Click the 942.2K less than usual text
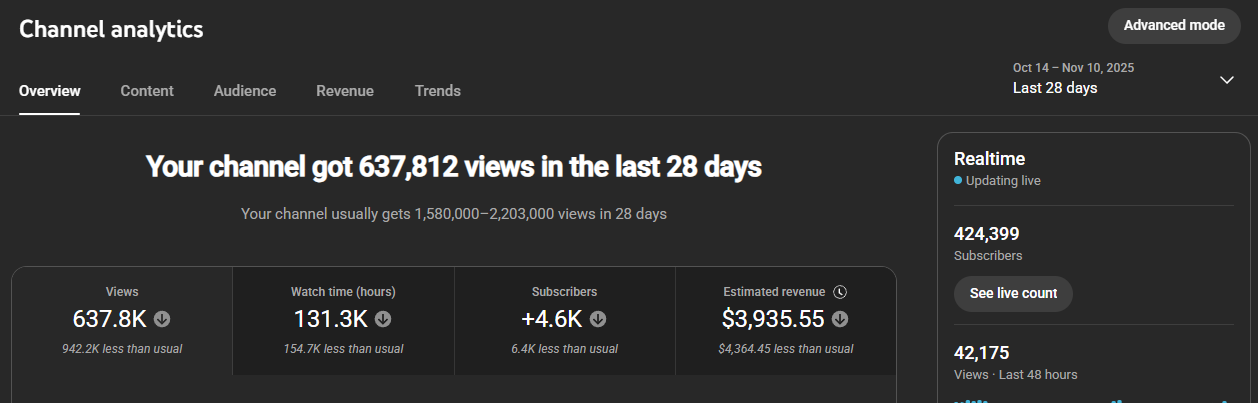The image size is (1258, 403). [122, 349]
